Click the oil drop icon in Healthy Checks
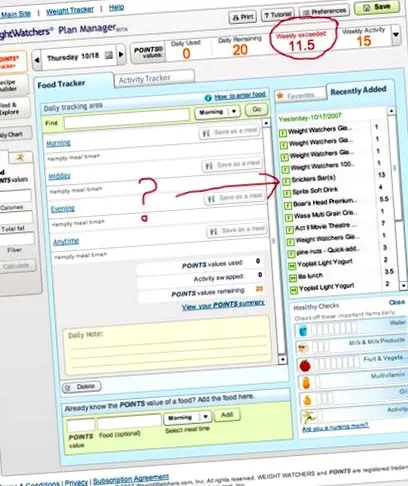 click(307, 400)
